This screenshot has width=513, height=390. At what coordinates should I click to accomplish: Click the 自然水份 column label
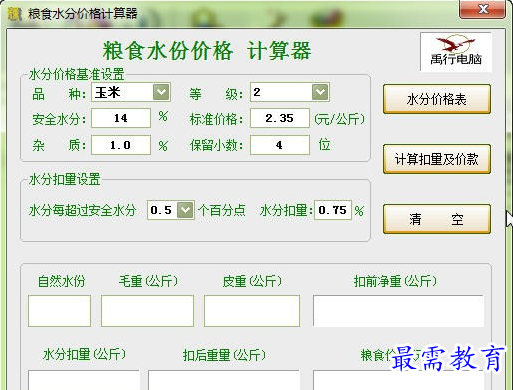61,281
